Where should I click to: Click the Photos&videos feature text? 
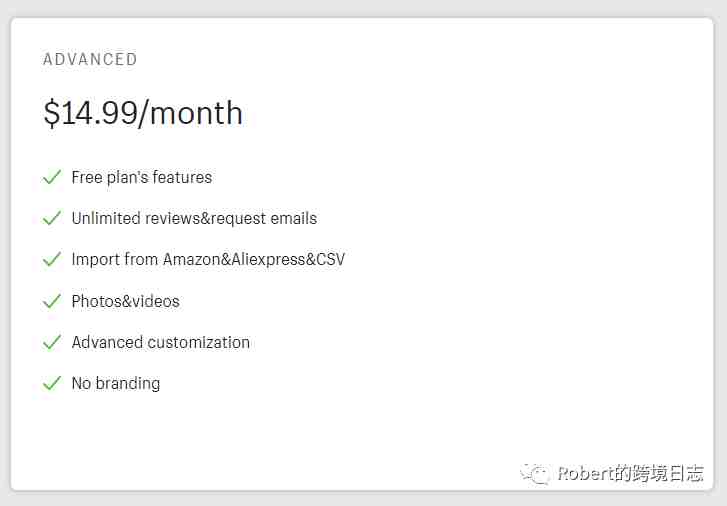pos(126,301)
